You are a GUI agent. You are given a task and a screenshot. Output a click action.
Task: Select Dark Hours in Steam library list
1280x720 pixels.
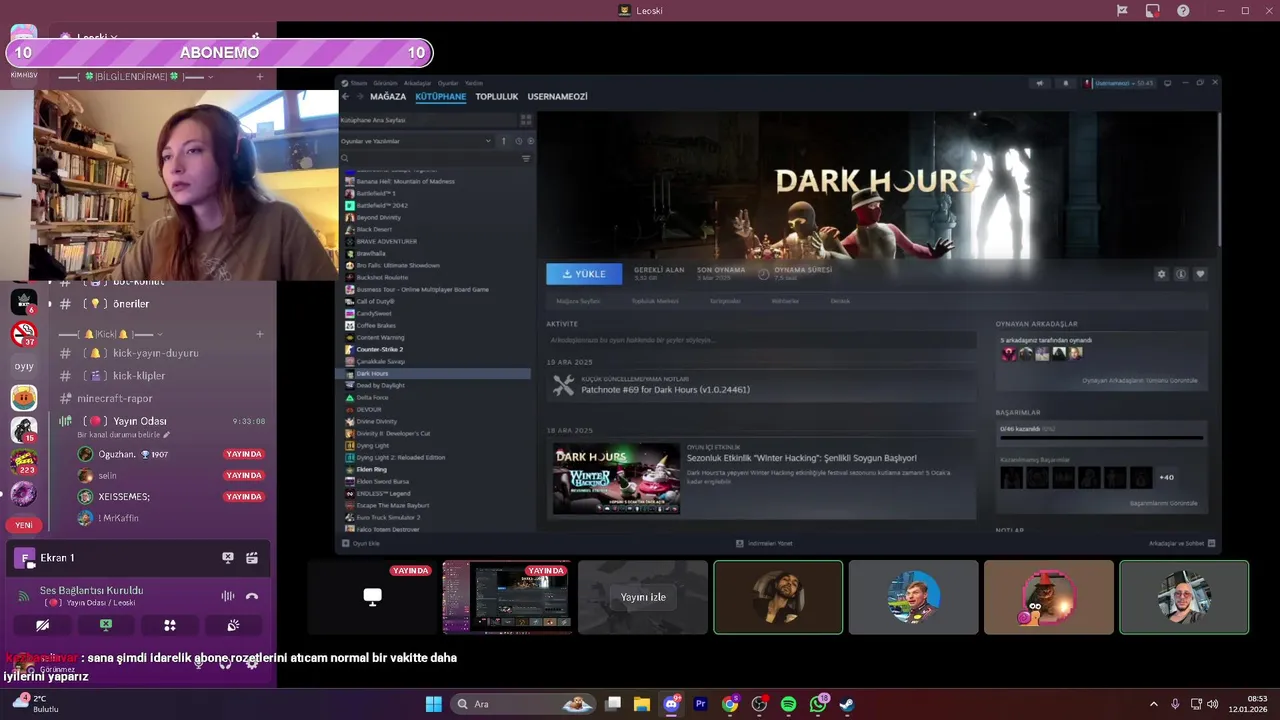pos(434,373)
